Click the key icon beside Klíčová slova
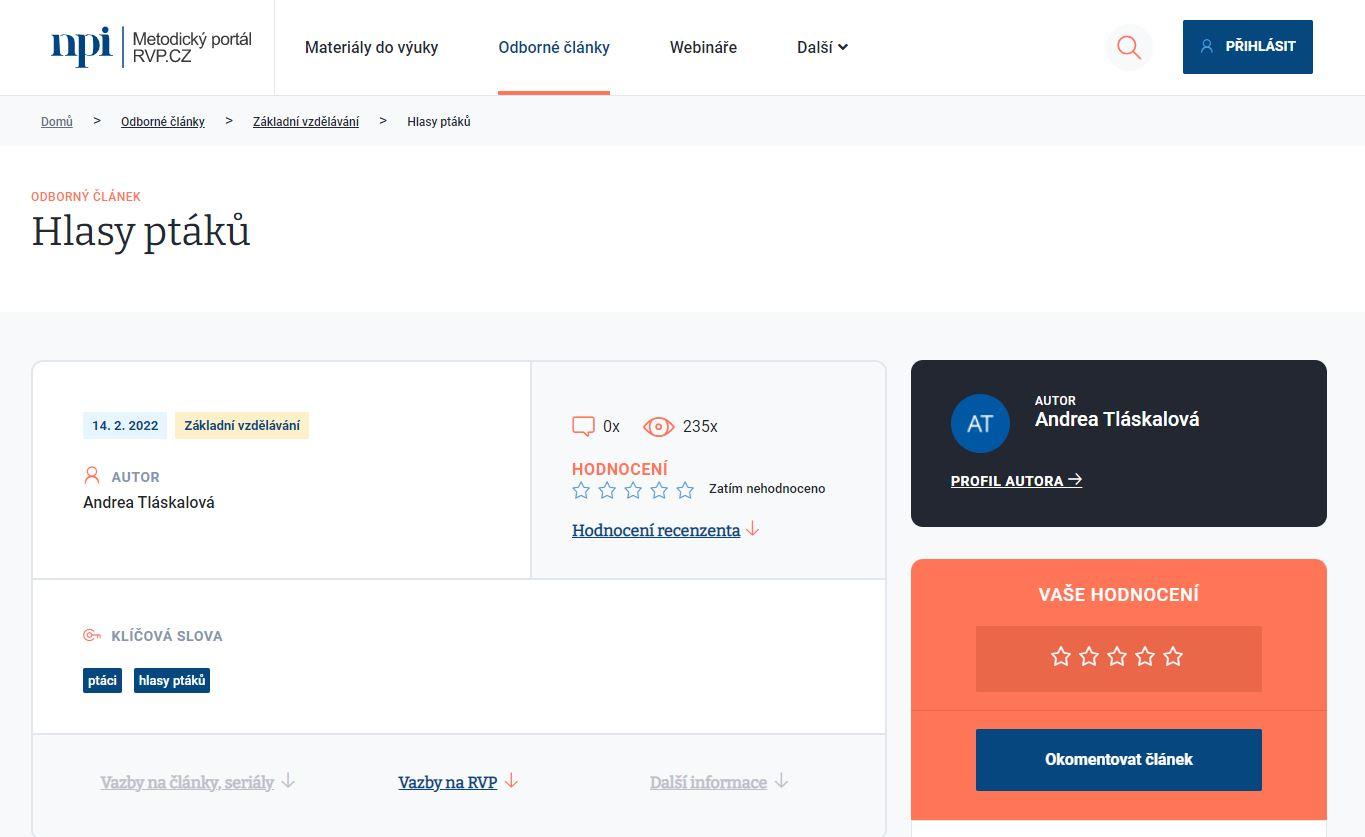This screenshot has height=837, width=1365. [92, 635]
